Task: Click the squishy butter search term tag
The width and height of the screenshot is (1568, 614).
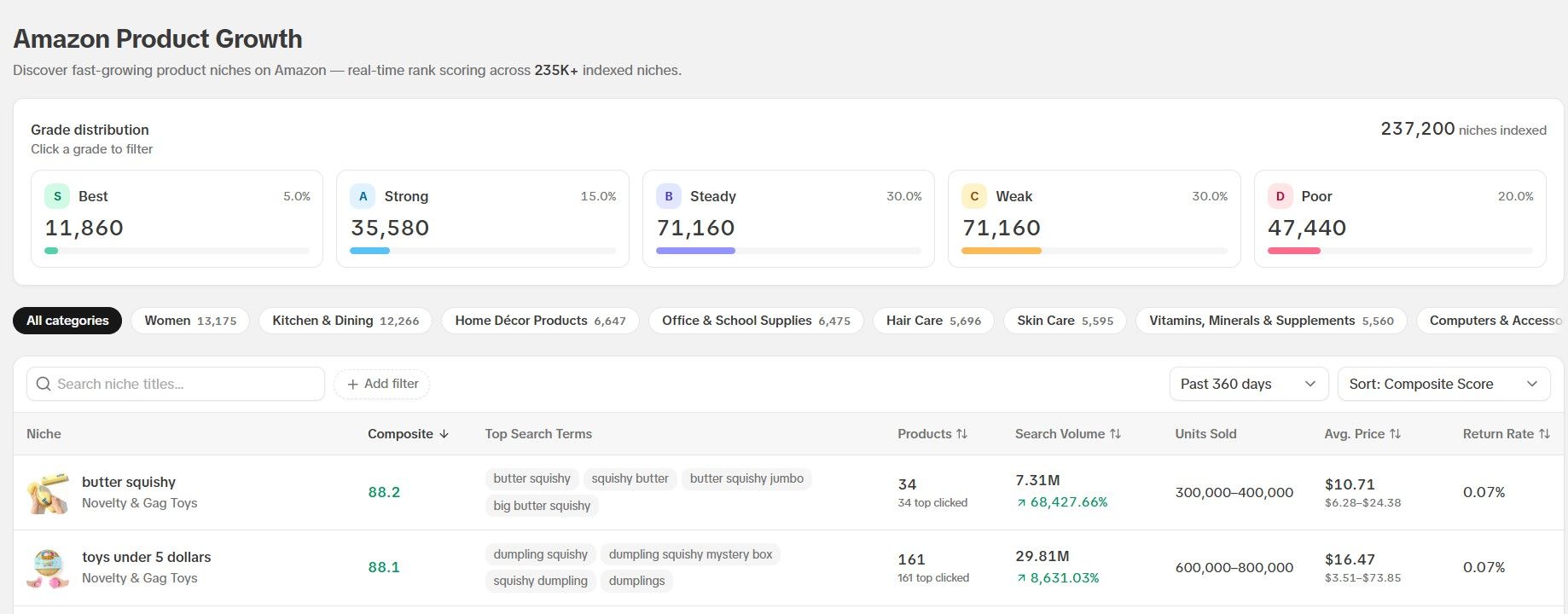Action: click(x=630, y=478)
